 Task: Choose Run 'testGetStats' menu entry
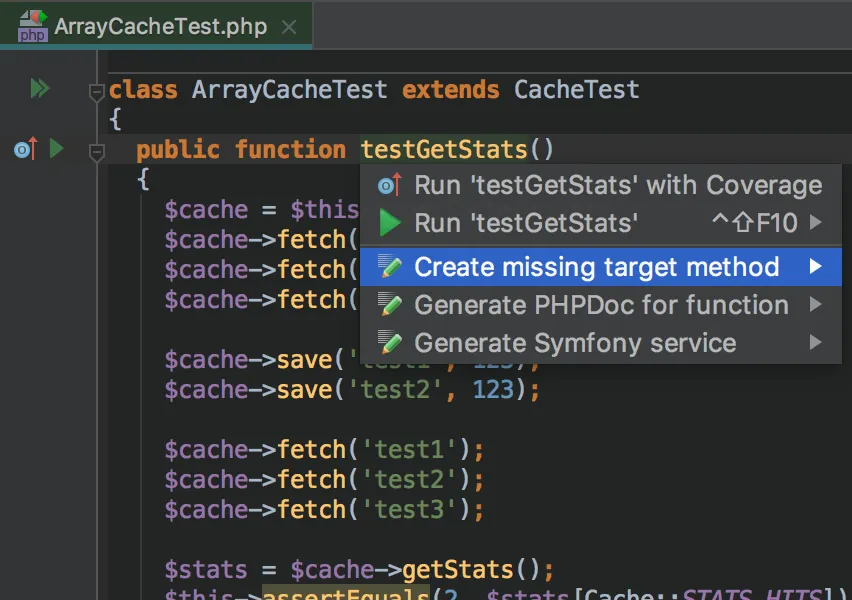[600, 223]
